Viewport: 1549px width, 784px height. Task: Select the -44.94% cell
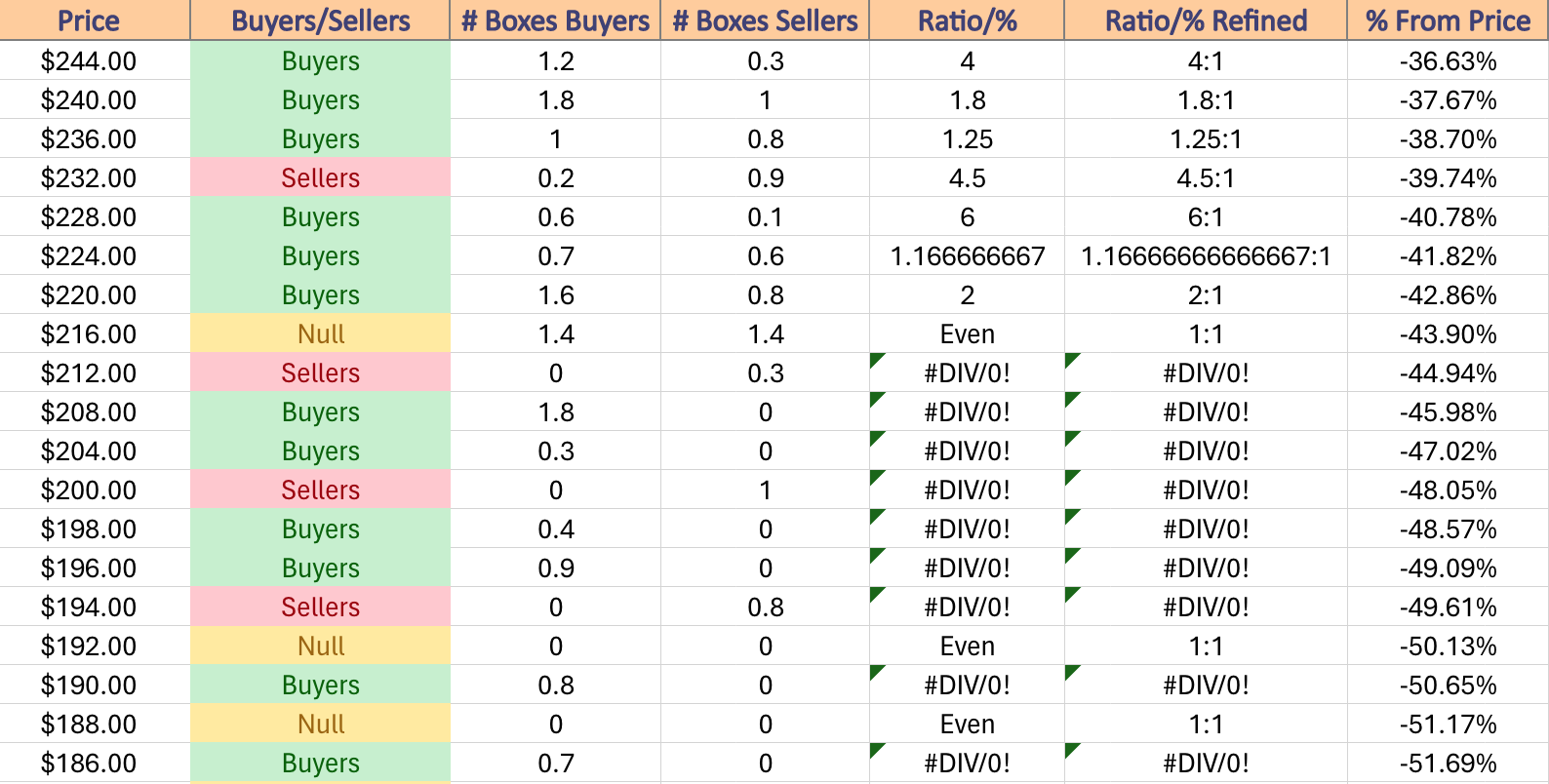click(x=1449, y=372)
